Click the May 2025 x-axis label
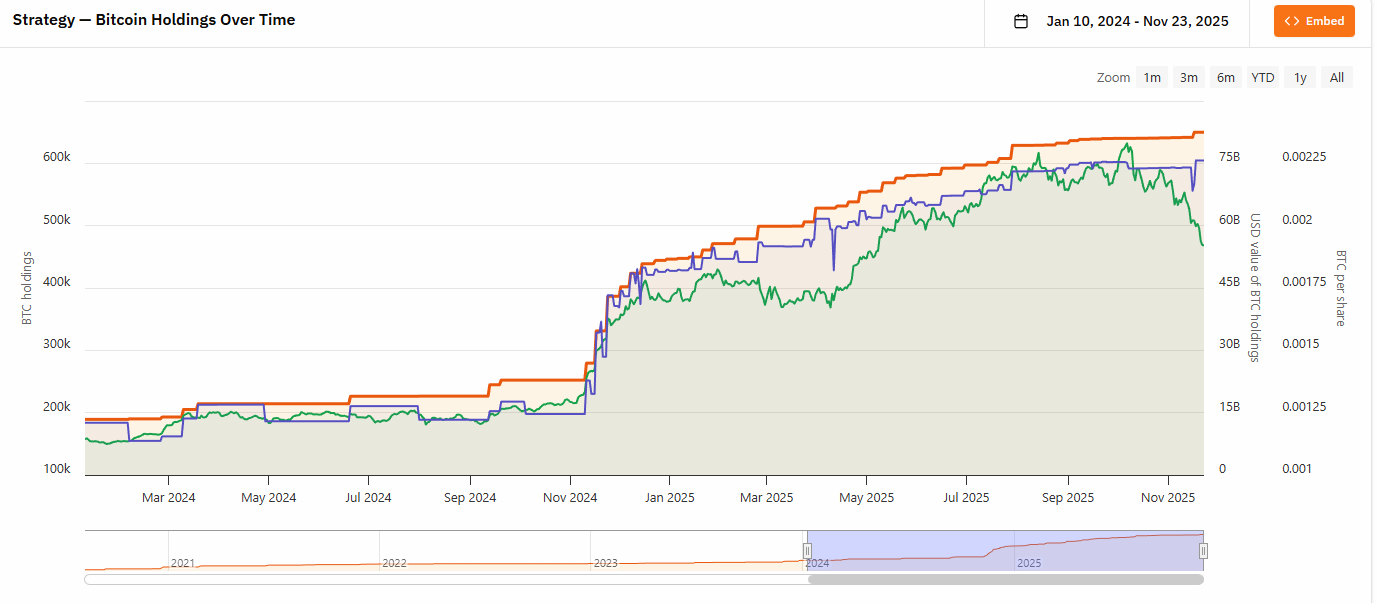Screen dimensions: 1377x603 point(866,497)
